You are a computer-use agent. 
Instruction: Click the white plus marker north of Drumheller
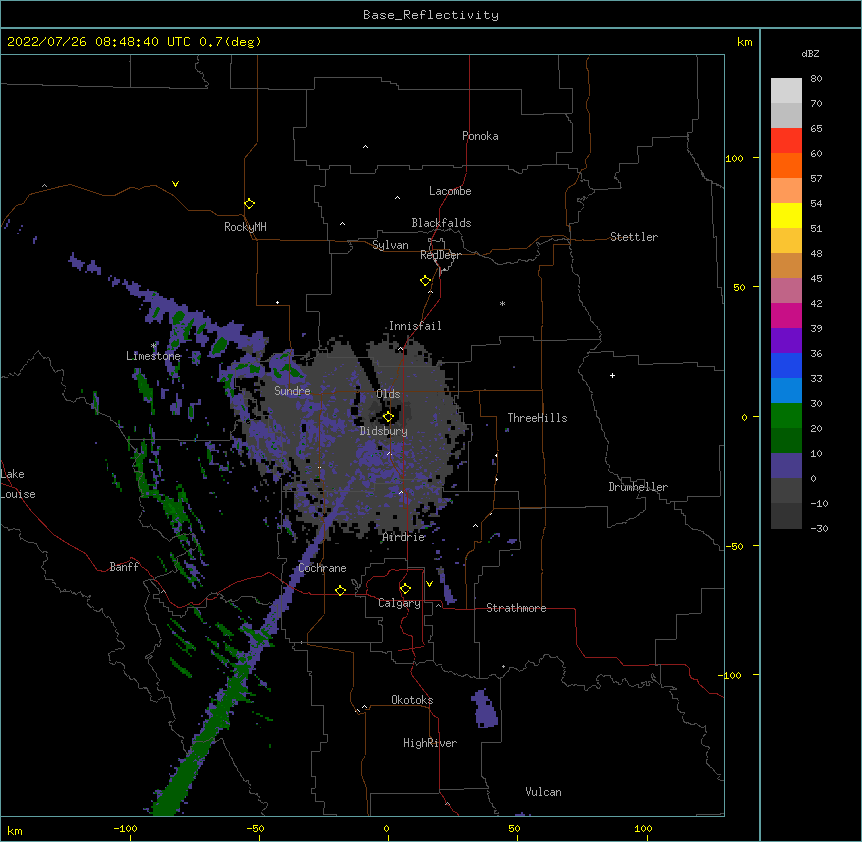[x=612, y=375]
